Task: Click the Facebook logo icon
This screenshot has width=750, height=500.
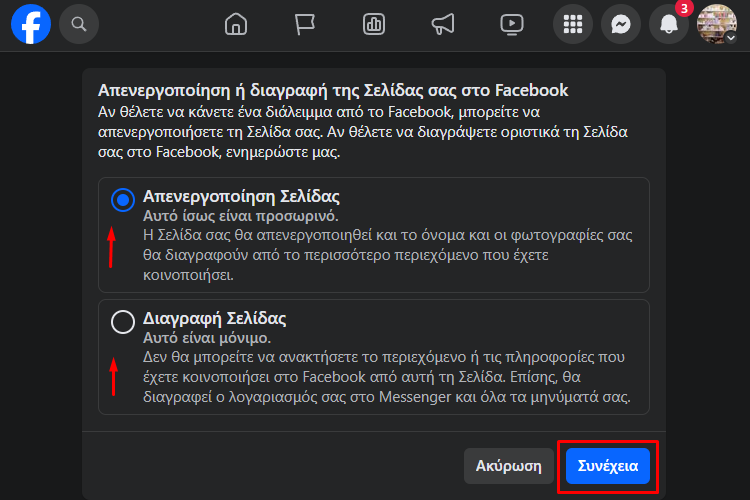Action: pos(31,24)
